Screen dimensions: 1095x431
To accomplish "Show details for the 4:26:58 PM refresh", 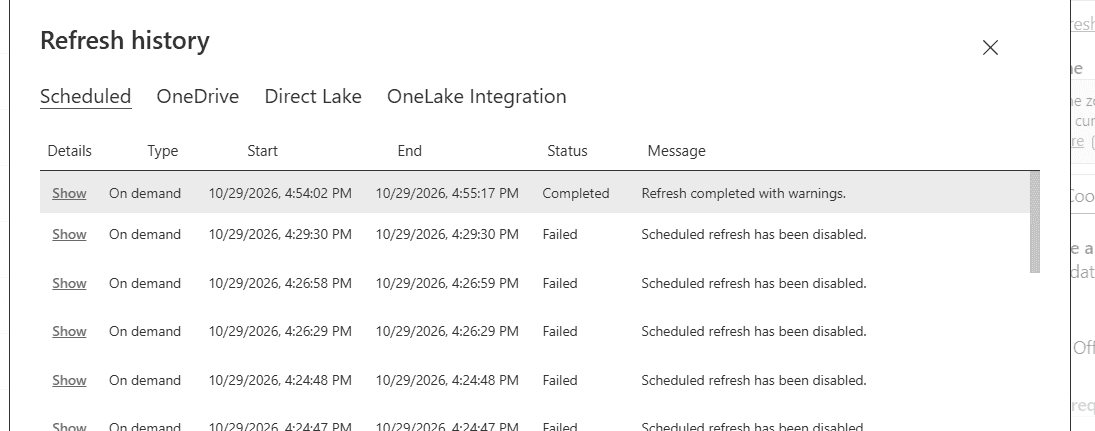I will (69, 284).
